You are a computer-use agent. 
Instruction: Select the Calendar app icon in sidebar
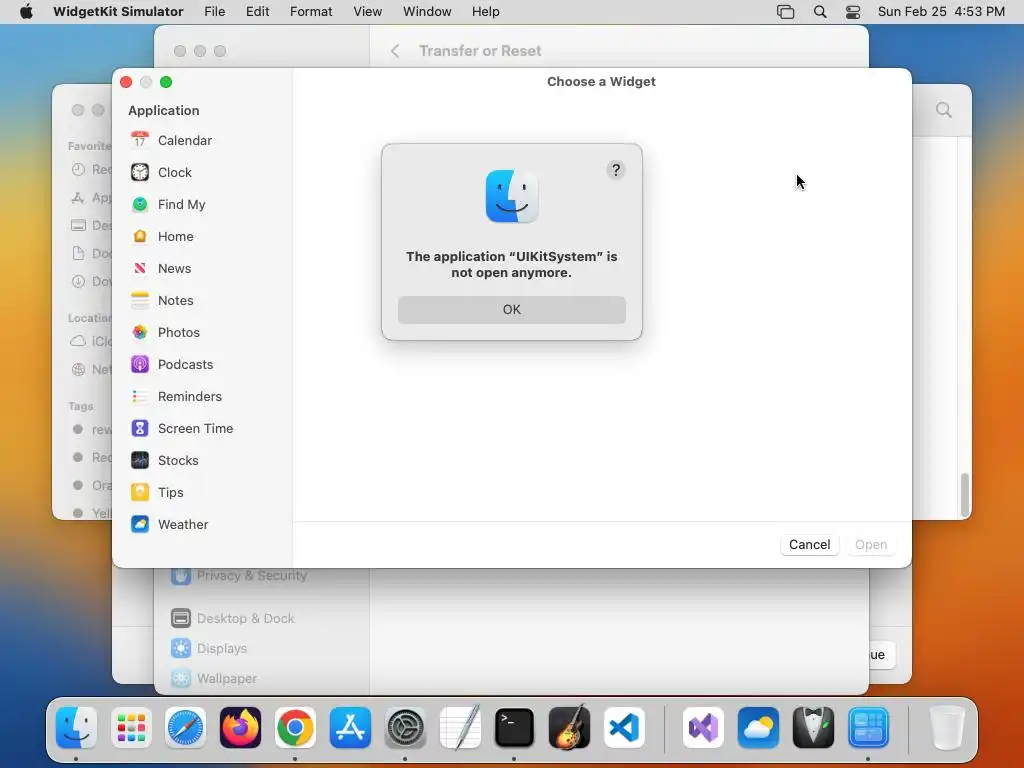click(140, 140)
